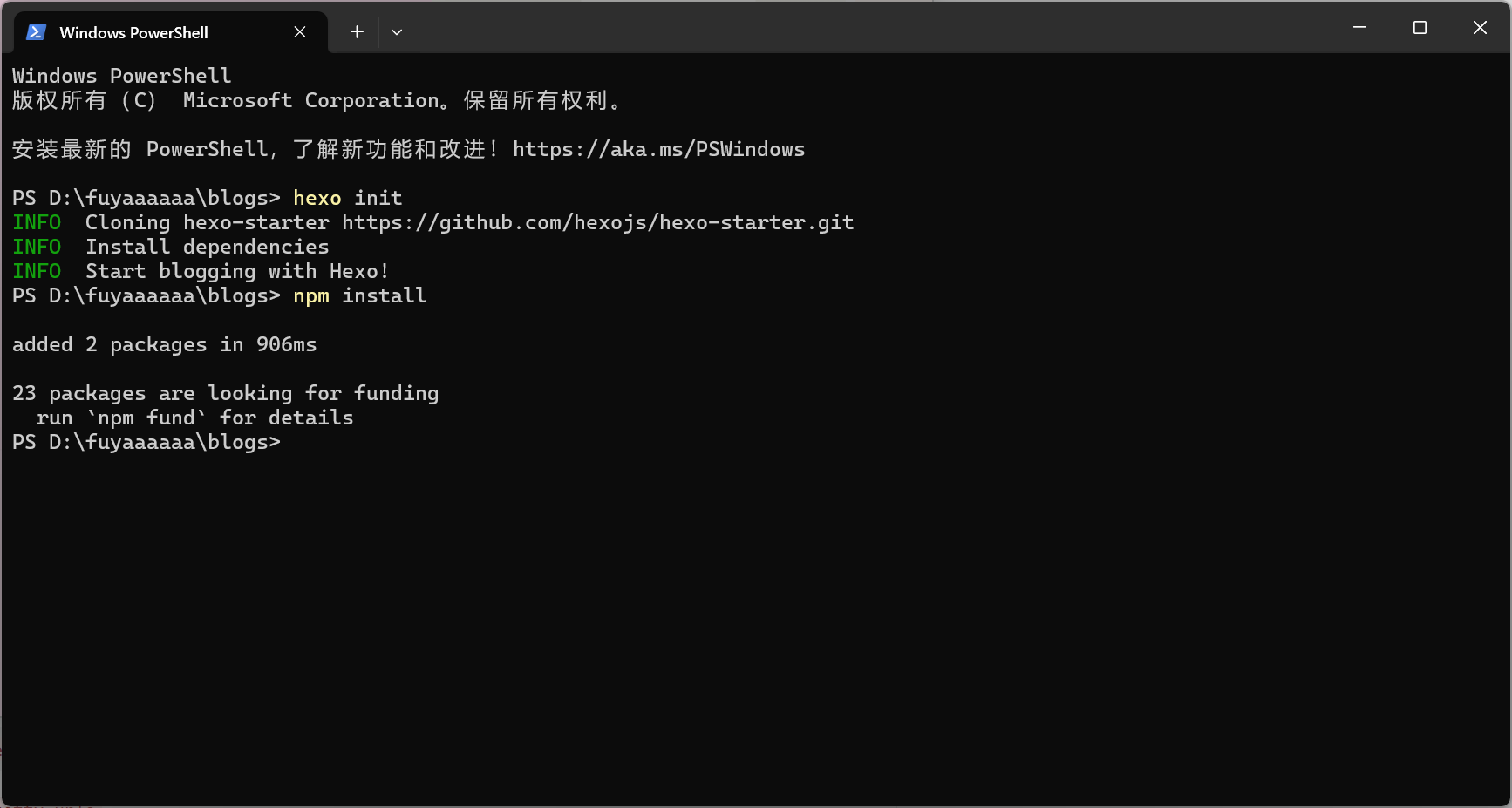
Task: Click the "hexo init" command text
Action: pos(347,199)
